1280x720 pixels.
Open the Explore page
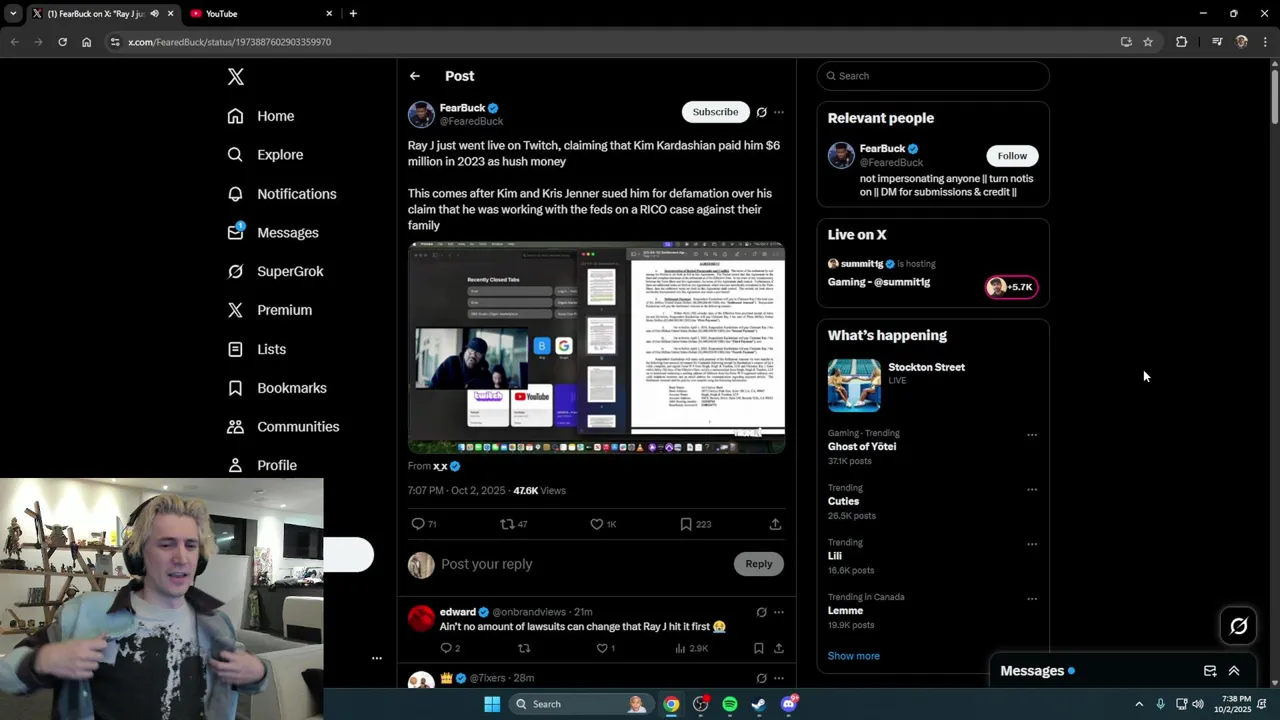[x=265, y=155]
